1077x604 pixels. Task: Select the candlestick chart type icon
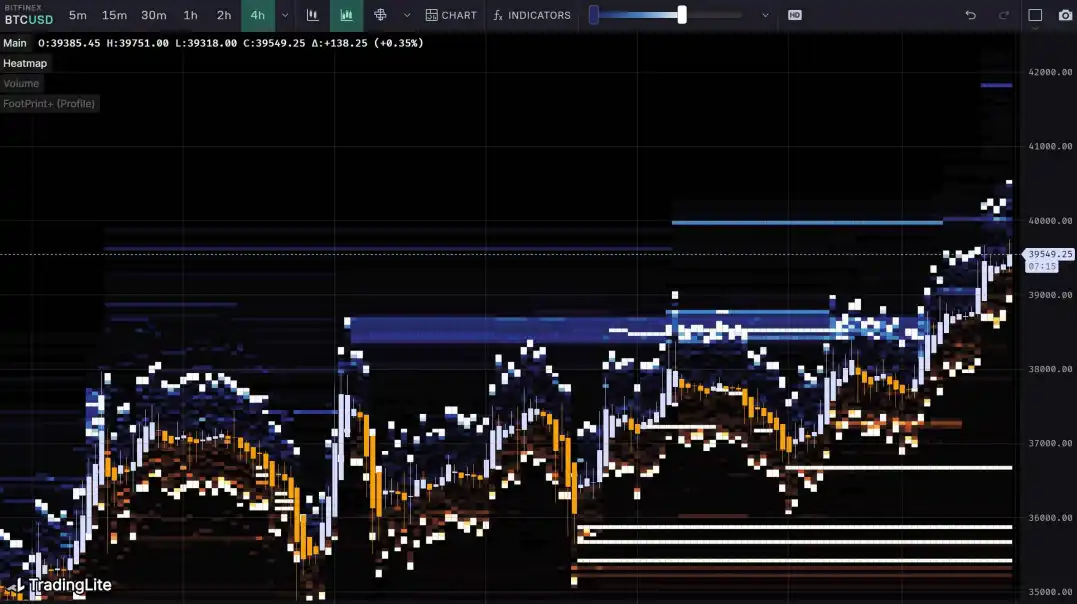(313, 15)
